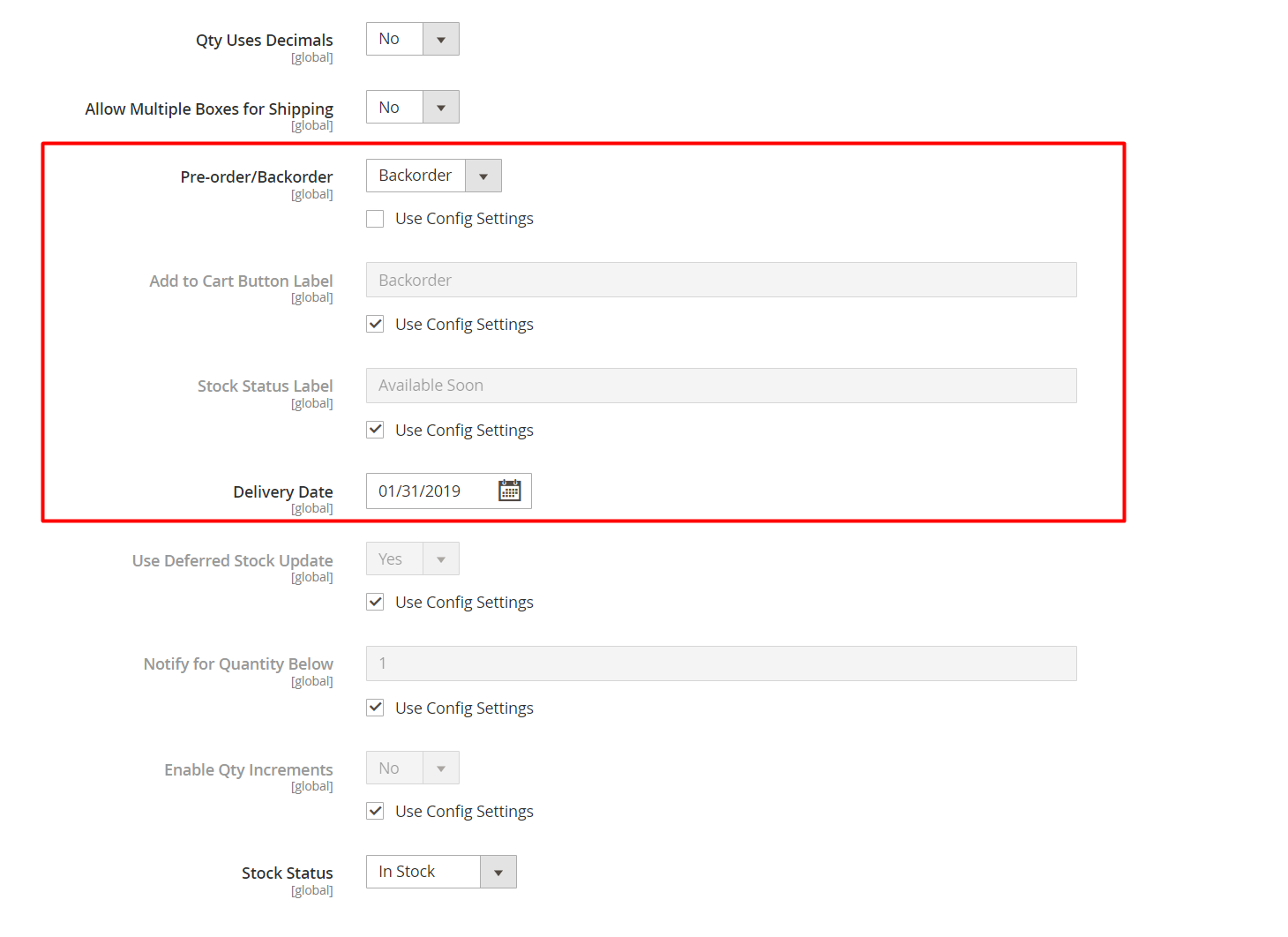
Task: Expand Allow Multiple Boxes for Shipping dropdown
Action: 412,107
